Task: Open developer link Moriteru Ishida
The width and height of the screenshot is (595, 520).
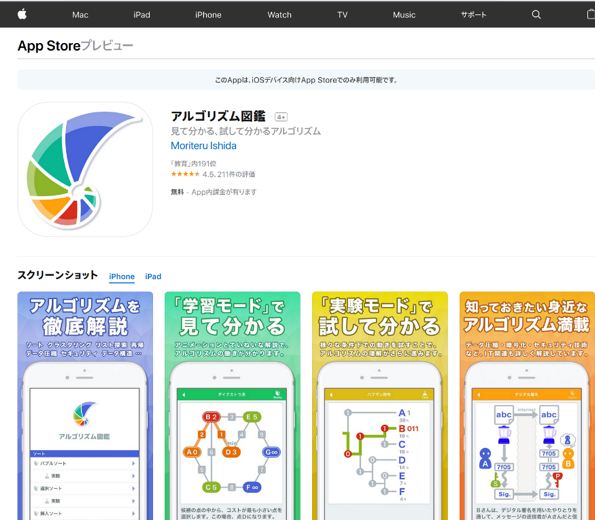Action: tap(203, 146)
